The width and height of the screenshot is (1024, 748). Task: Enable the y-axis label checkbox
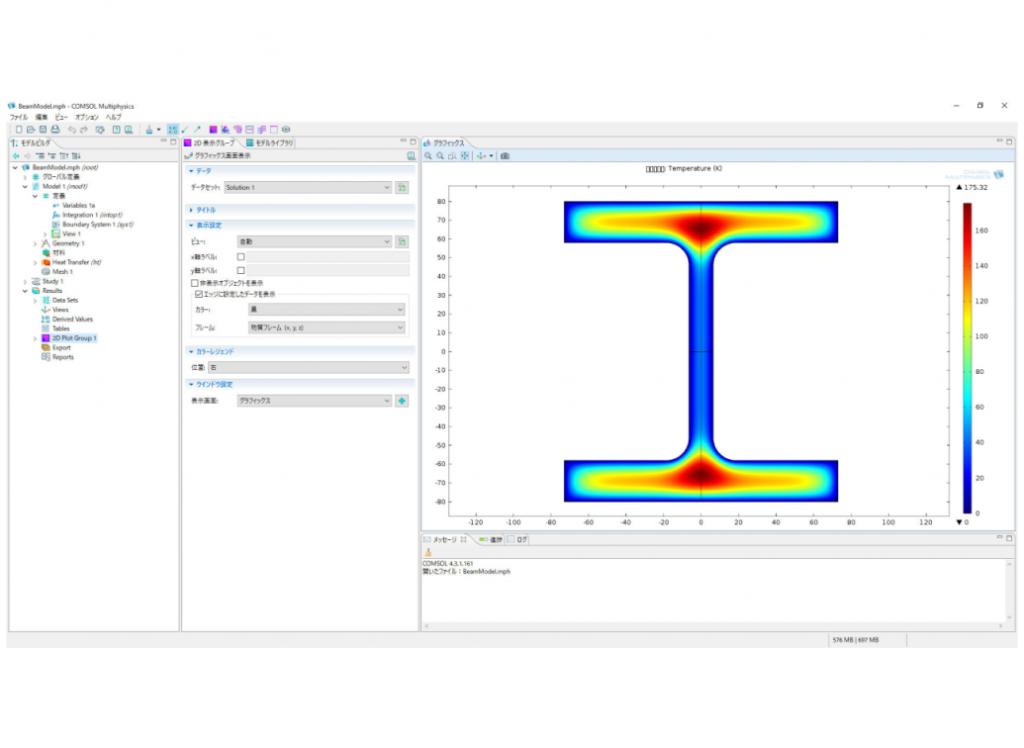click(240, 270)
